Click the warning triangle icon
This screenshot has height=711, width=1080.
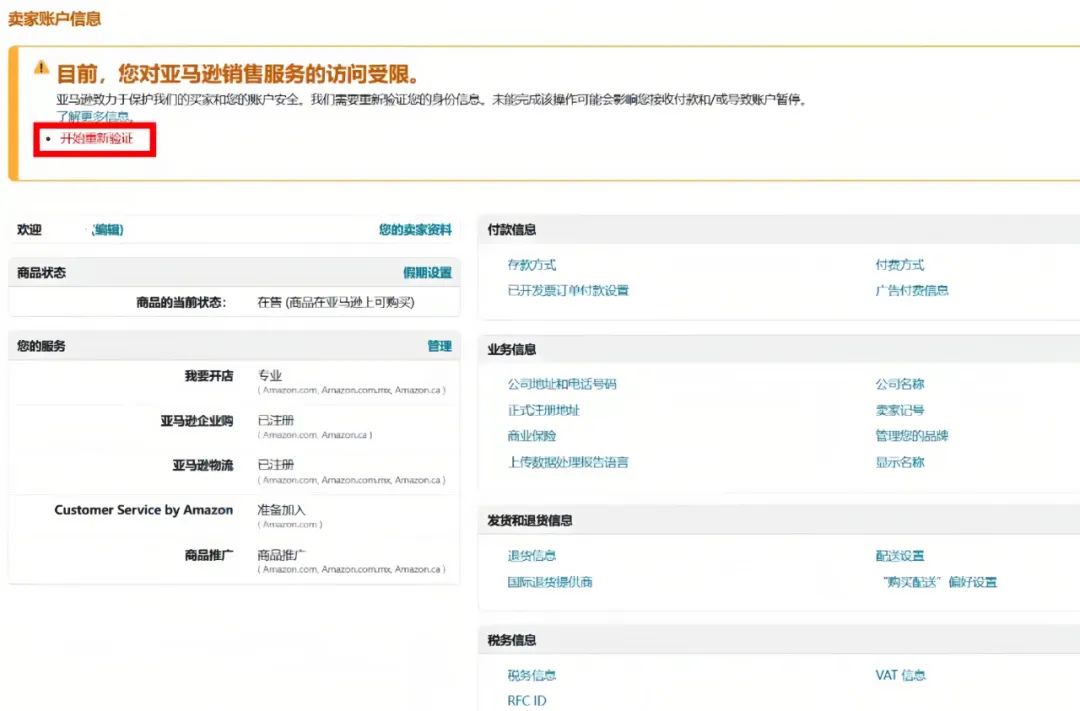(41, 68)
